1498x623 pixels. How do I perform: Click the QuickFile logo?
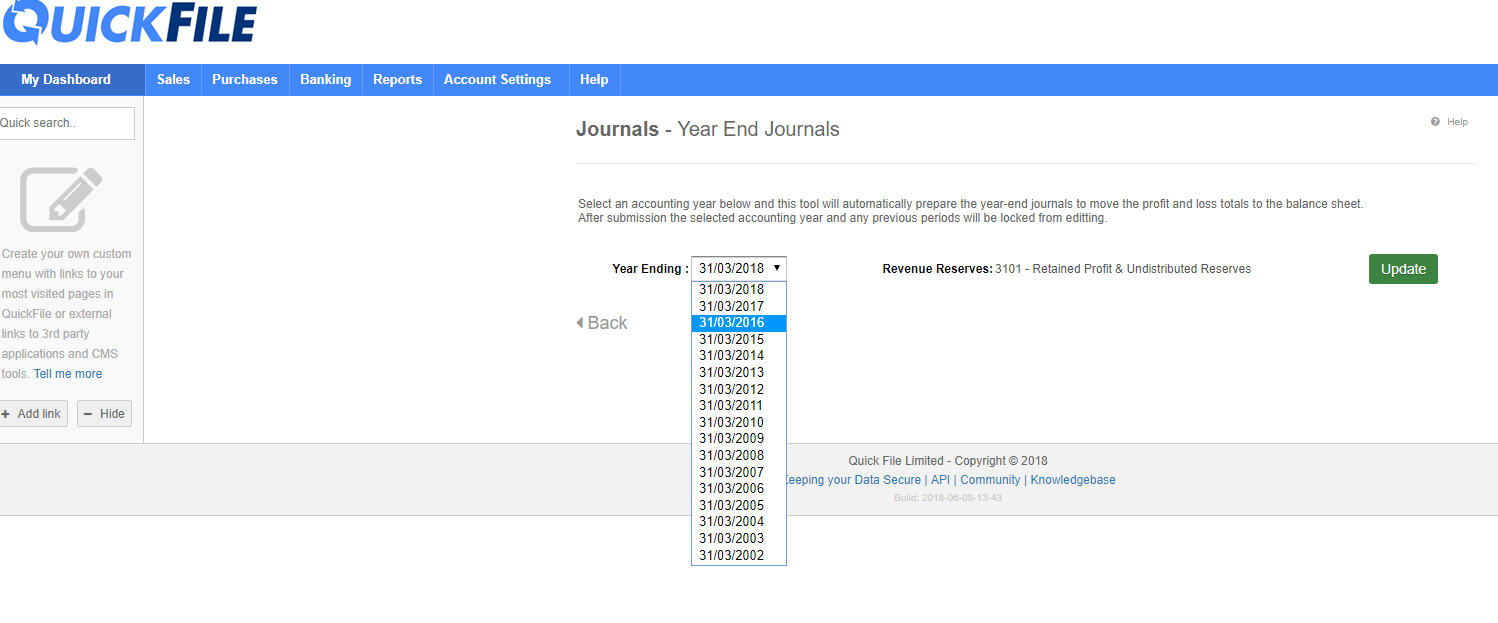click(129, 22)
